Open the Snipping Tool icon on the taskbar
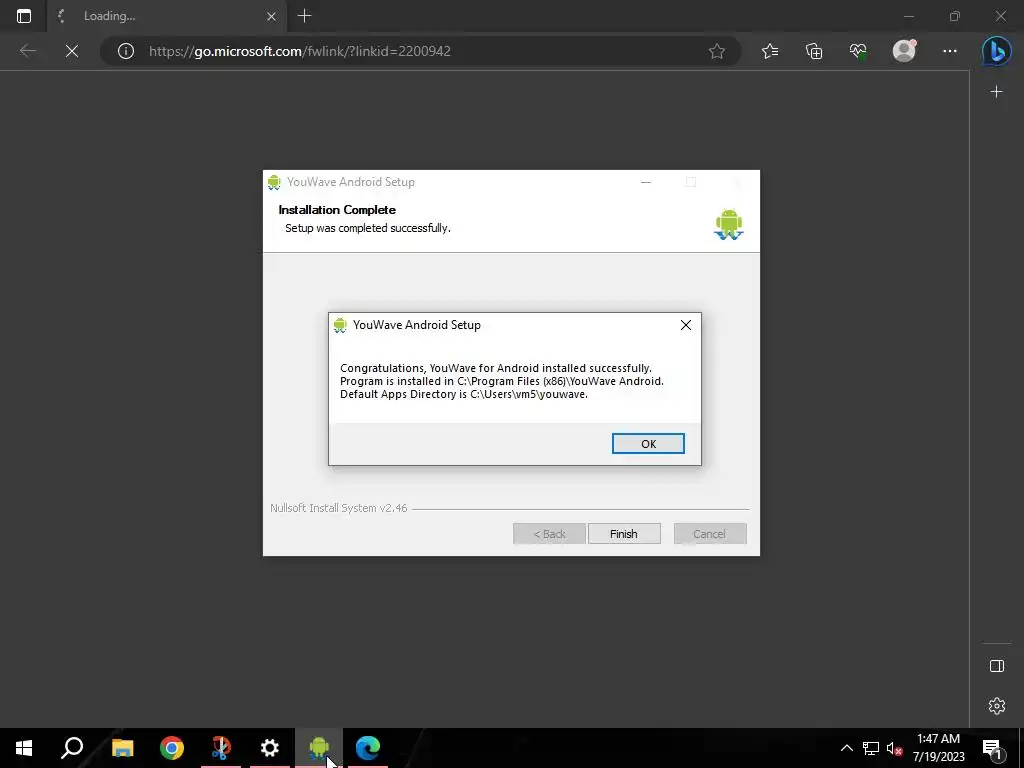1024x768 pixels. pyautogui.click(x=221, y=748)
